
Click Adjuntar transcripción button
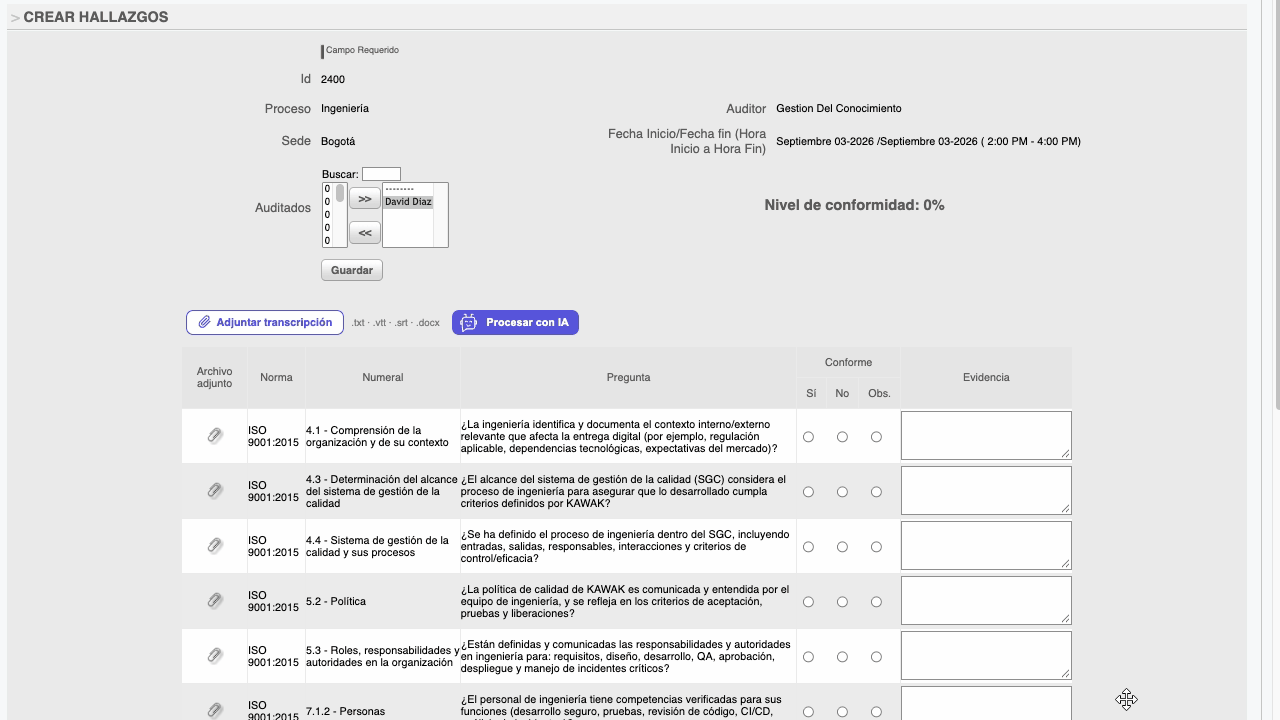(265, 322)
